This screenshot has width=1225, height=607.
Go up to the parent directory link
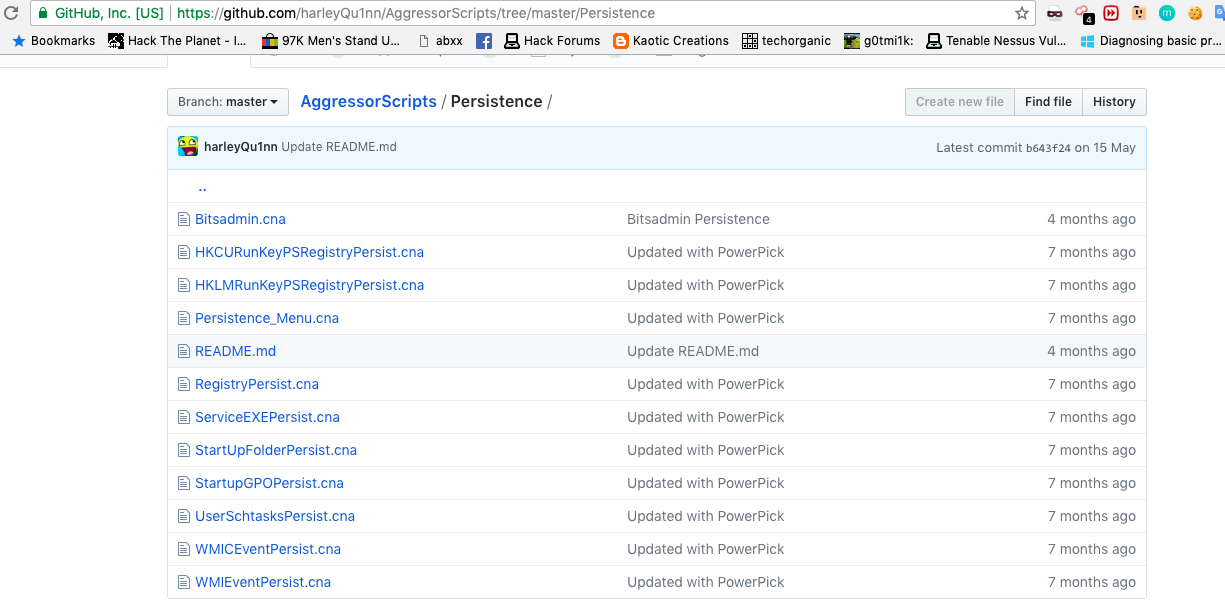coord(202,186)
